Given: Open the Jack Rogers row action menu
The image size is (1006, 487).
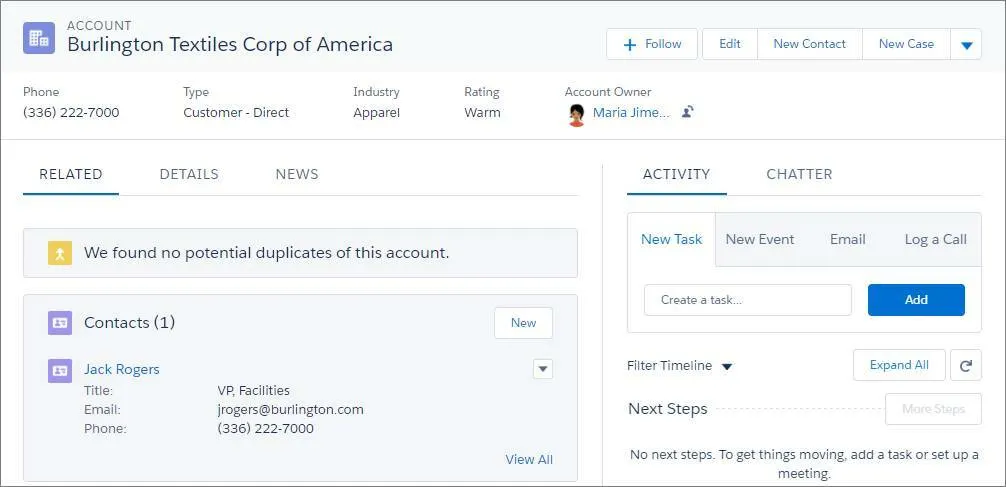Looking at the screenshot, I should (543, 369).
